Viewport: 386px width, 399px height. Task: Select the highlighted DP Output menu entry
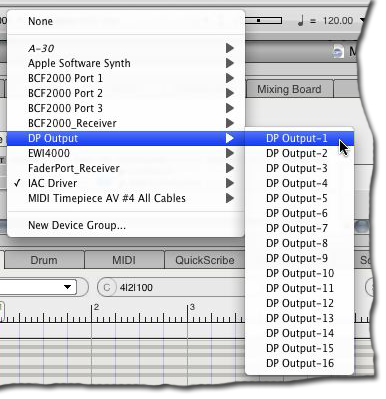point(126,138)
